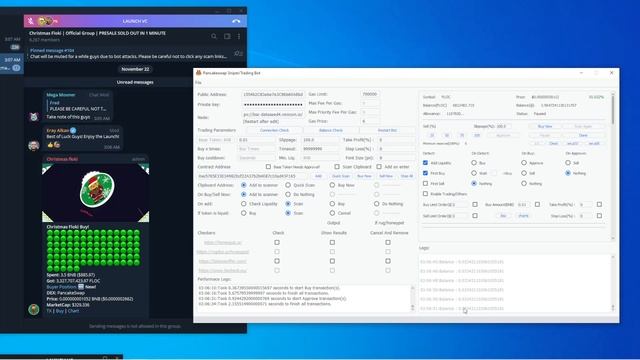Open the File menu in Sniper bot

pos(198,82)
